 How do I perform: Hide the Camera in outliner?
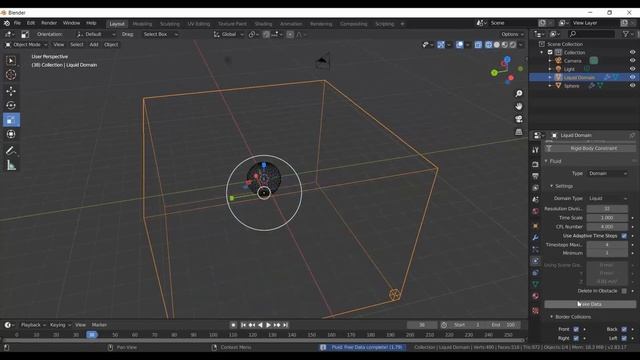click(x=632, y=60)
